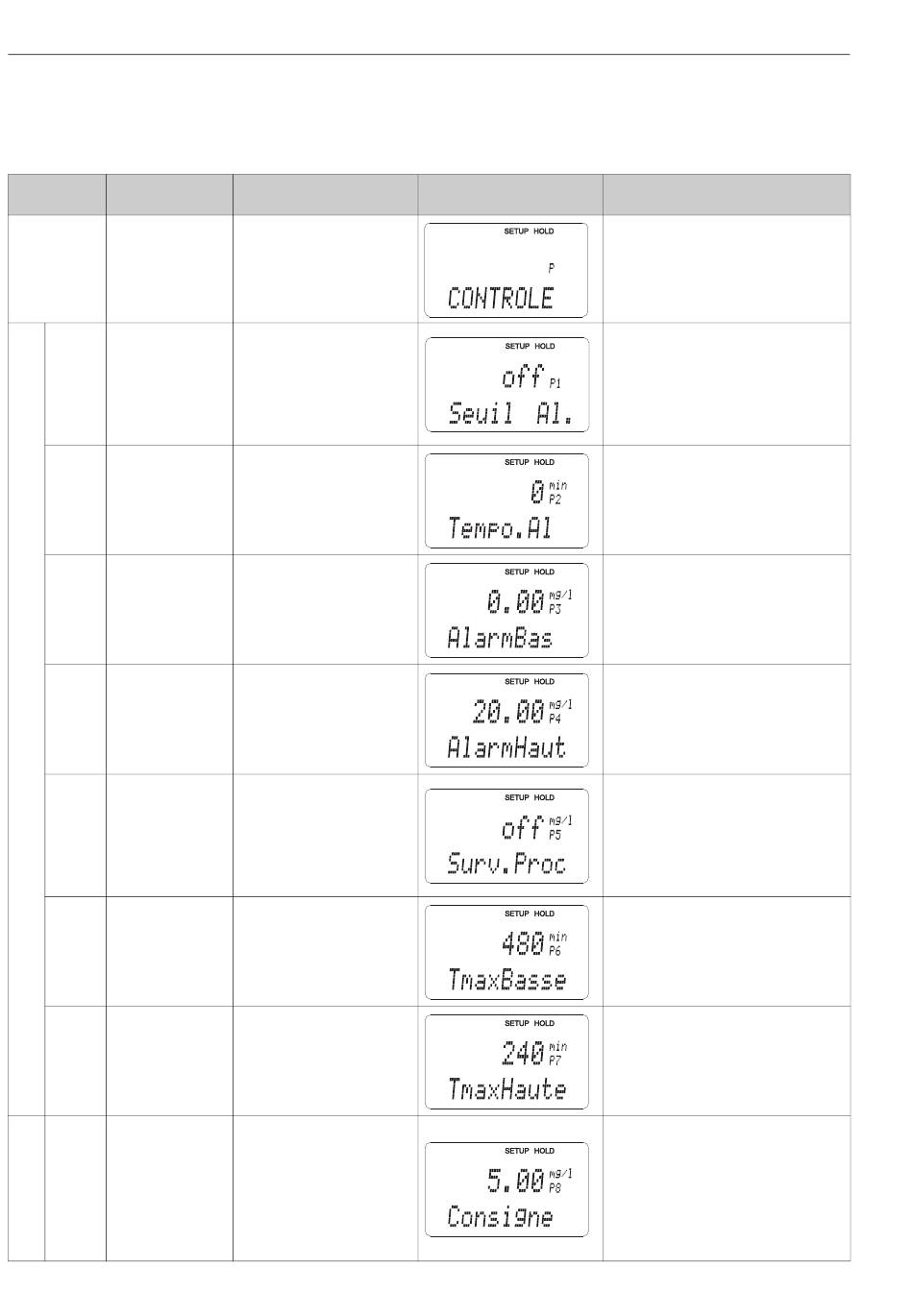This screenshot has width=913, height=1316.
Task: Click the AlarmBas 0.00 display
Action: coord(506,611)
